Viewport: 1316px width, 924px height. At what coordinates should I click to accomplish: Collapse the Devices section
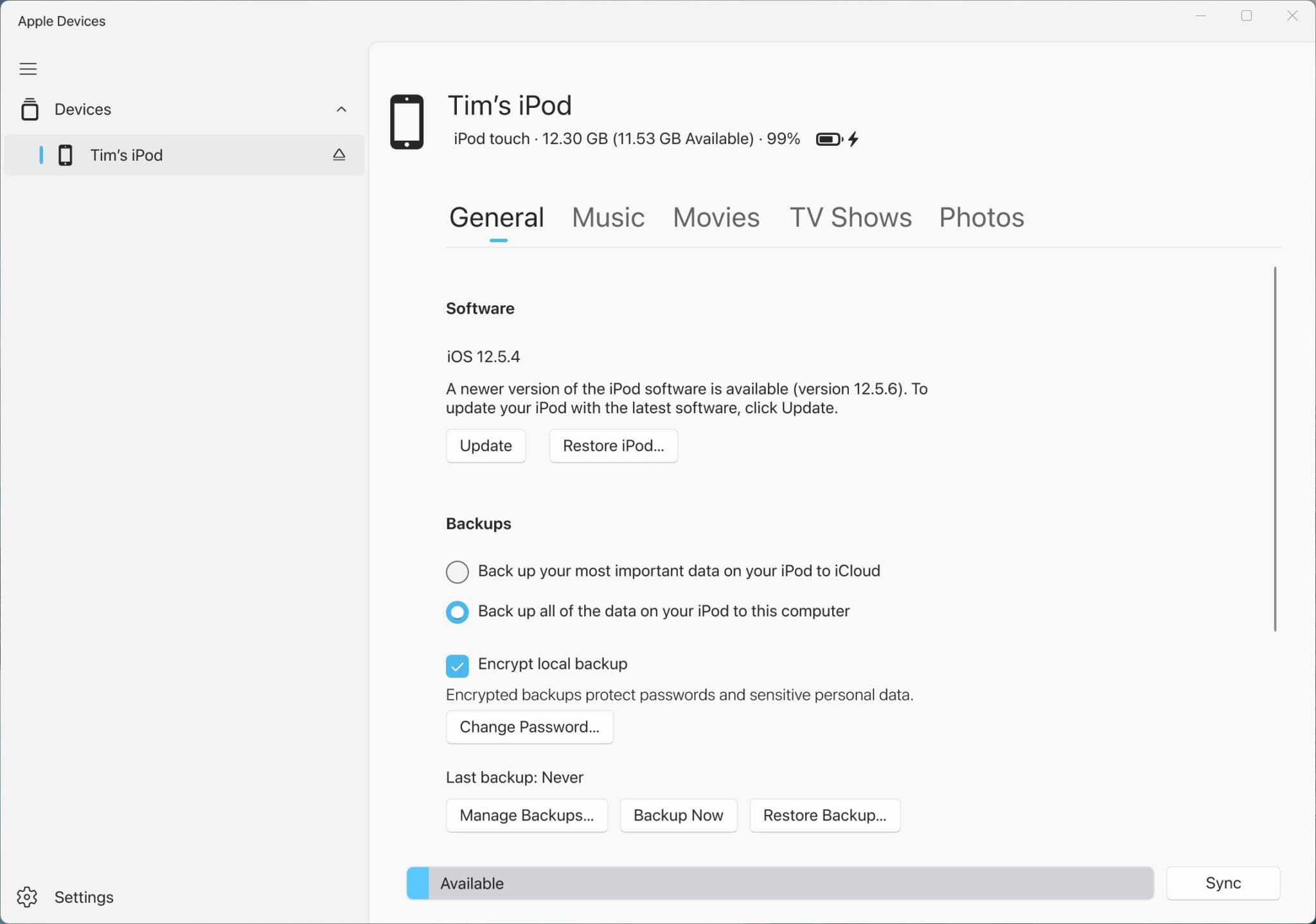coord(341,109)
